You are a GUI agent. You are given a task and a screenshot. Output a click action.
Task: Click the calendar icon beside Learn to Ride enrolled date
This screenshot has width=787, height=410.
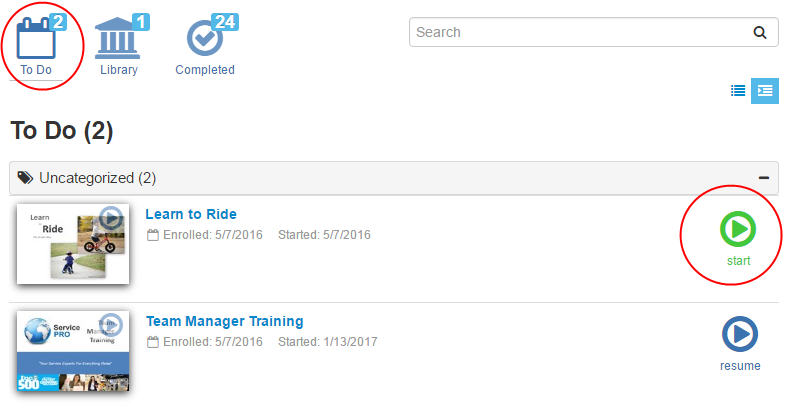[x=152, y=235]
